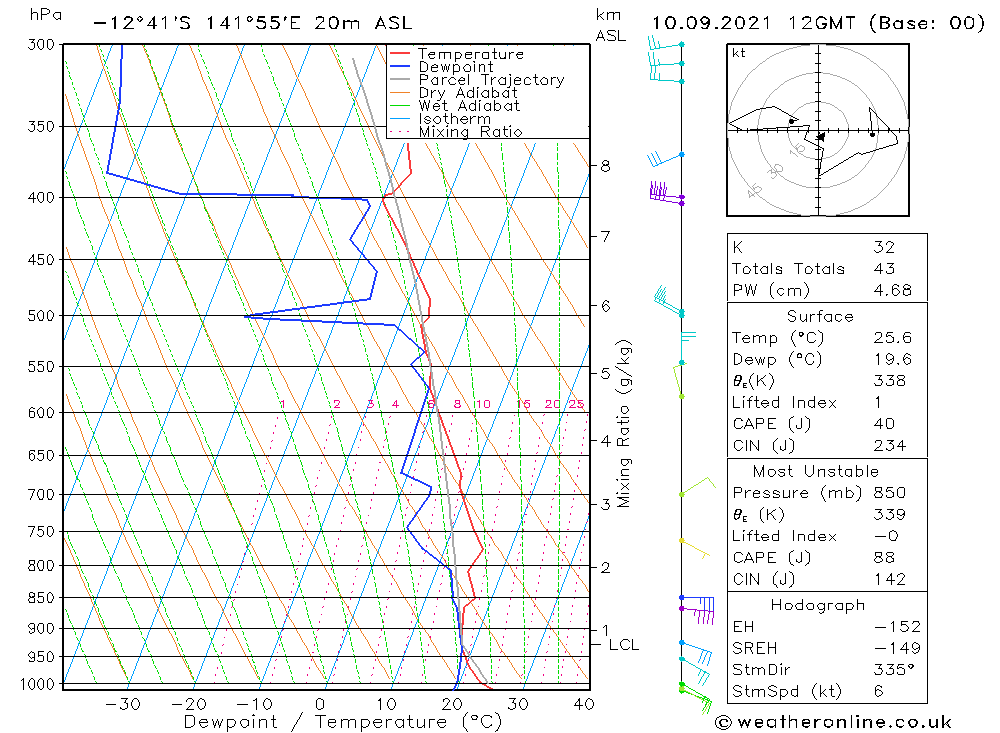Screen dimensions: 1000x733
Task: Click the 30 ring label in hodograph
Action: pyautogui.click(x=775, y=170)
